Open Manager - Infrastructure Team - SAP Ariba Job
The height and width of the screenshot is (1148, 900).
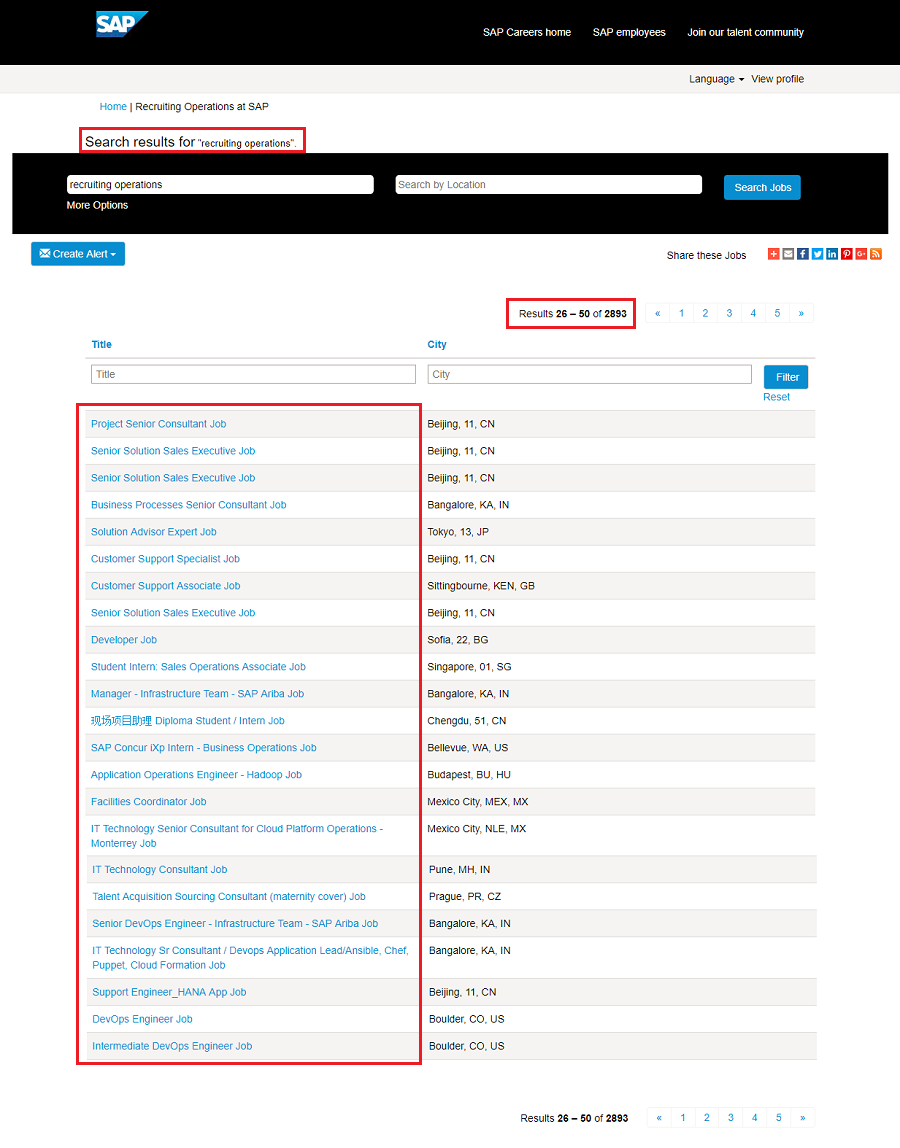click(198, 694)
